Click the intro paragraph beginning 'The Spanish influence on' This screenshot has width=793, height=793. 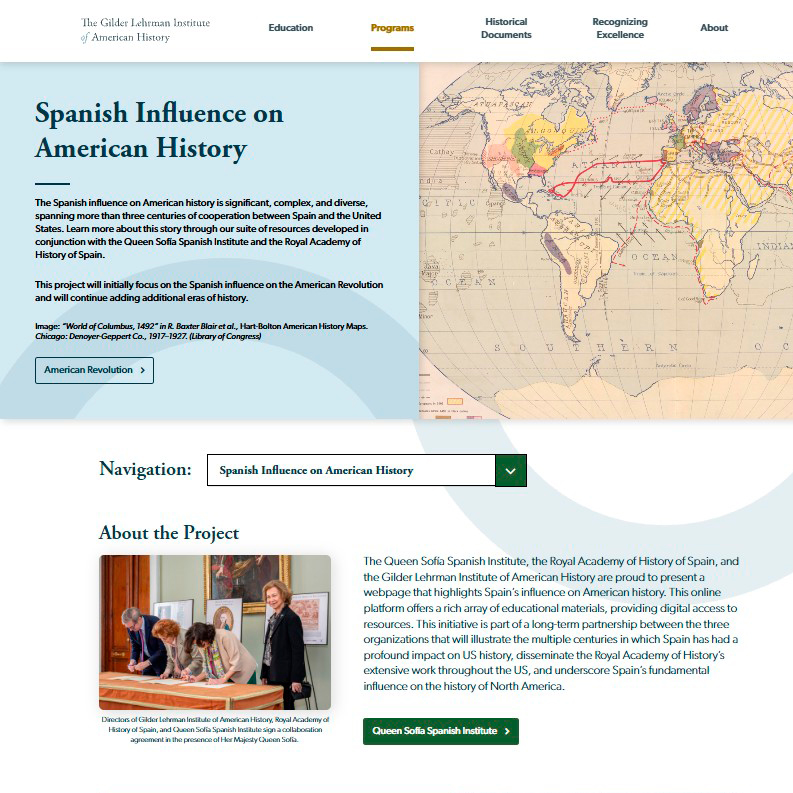click(x=208, y=229)
